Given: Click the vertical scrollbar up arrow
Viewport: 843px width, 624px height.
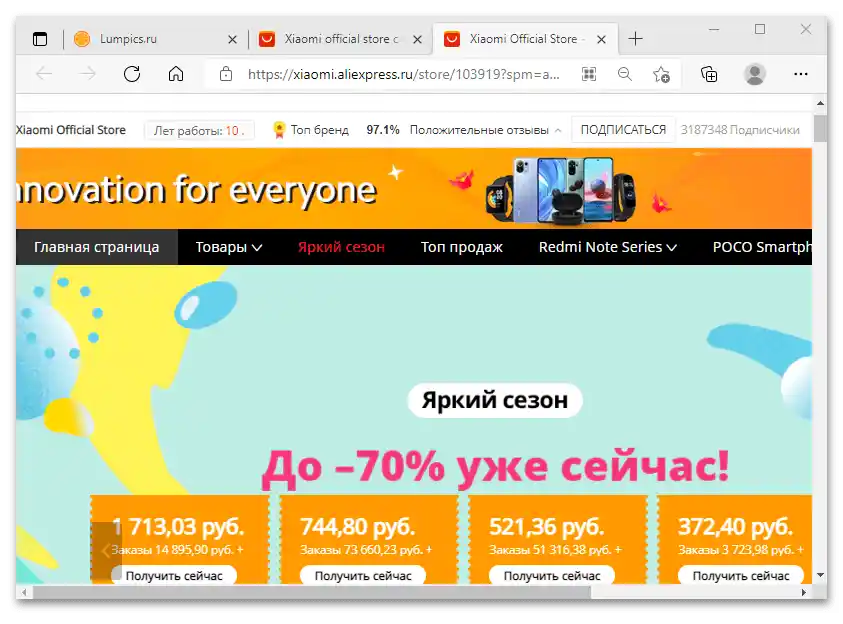Looking at the screenshot, I should [x=820, y=103].
